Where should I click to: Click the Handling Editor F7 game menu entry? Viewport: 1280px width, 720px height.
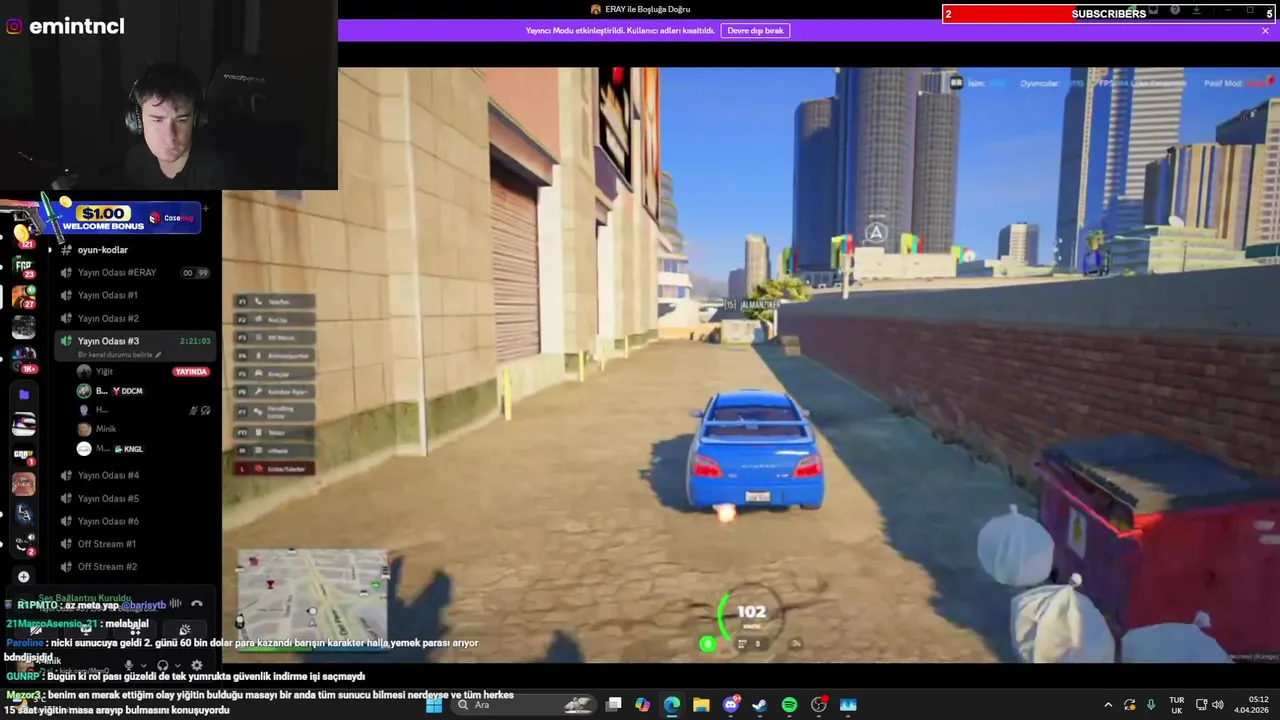(x=275, y=412)
